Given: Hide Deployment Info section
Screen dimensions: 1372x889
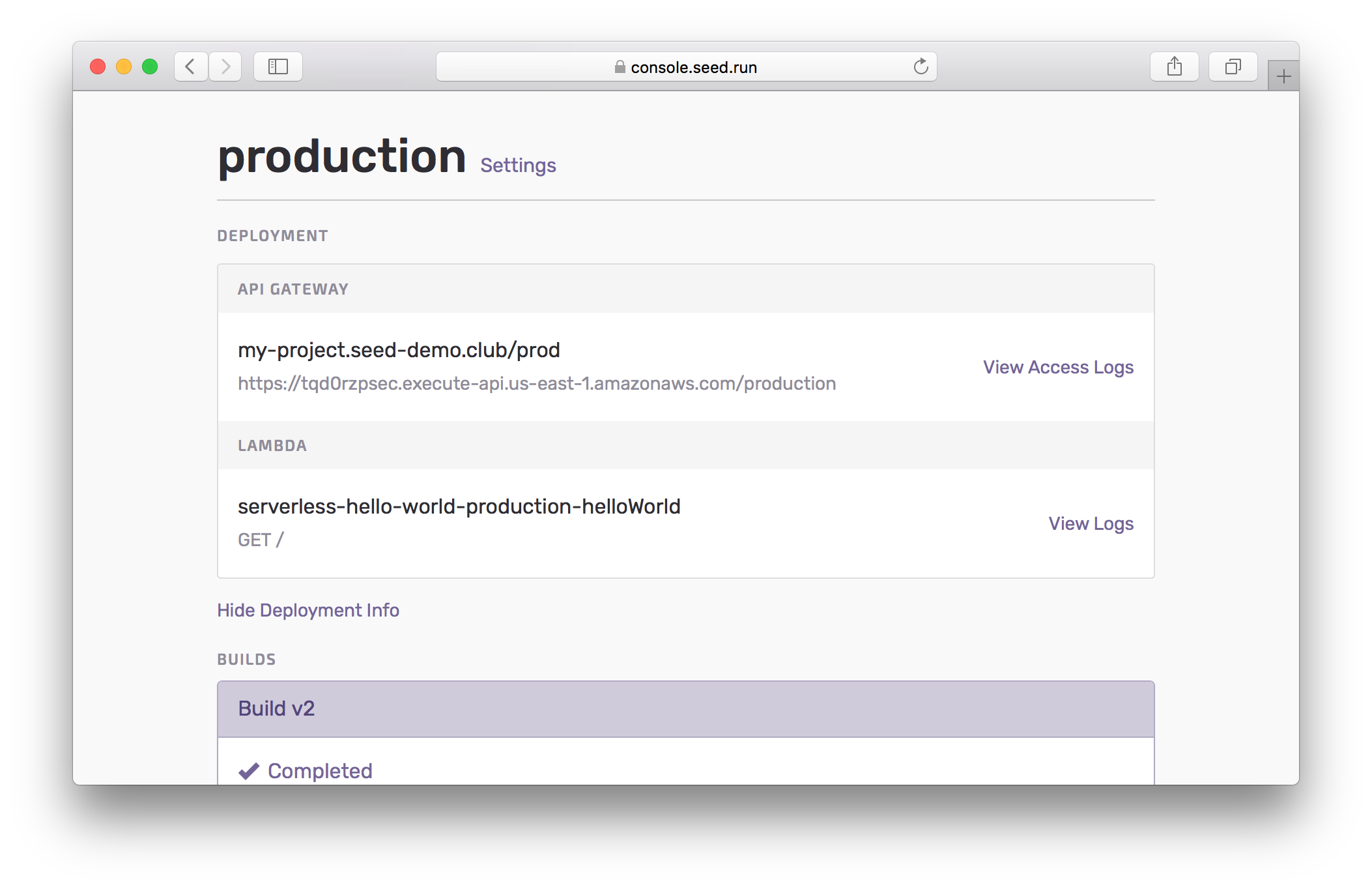Looking at the screenshot, I should [x=307, y=610].
